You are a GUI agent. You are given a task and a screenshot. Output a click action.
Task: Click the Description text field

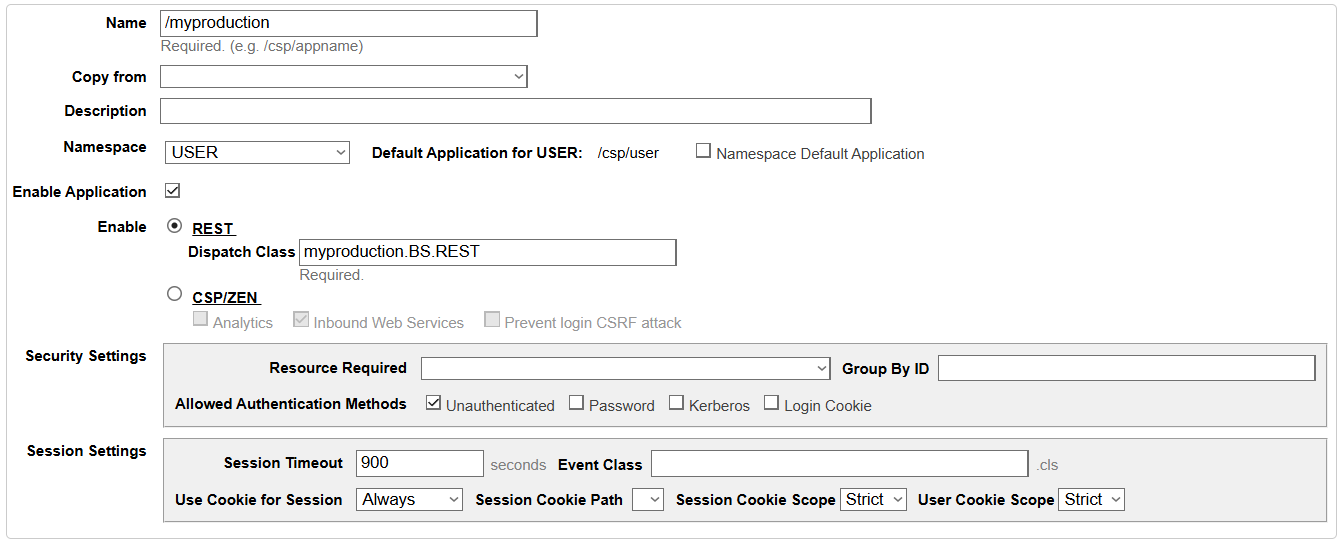point(515,111)
